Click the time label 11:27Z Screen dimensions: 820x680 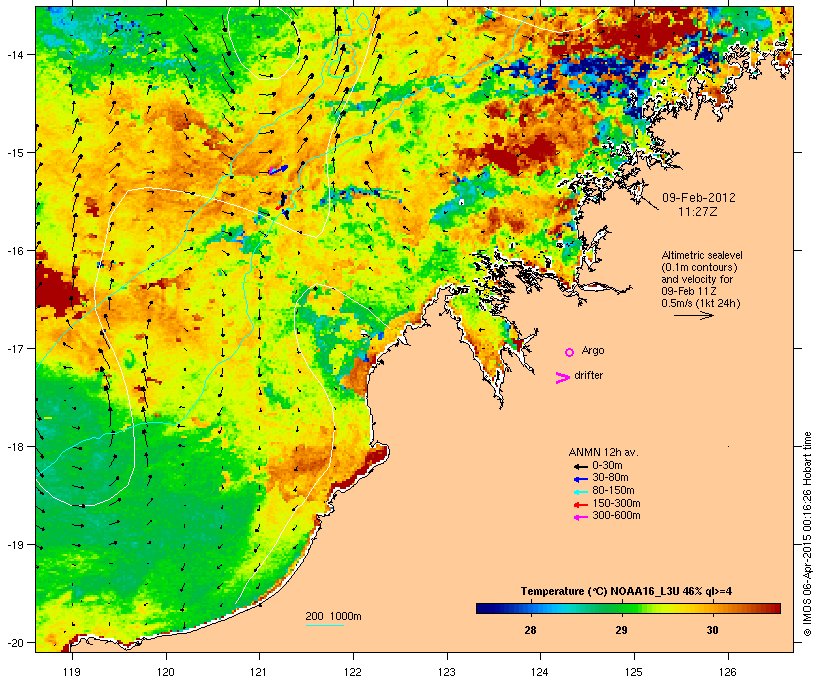[x=698, y=212]
